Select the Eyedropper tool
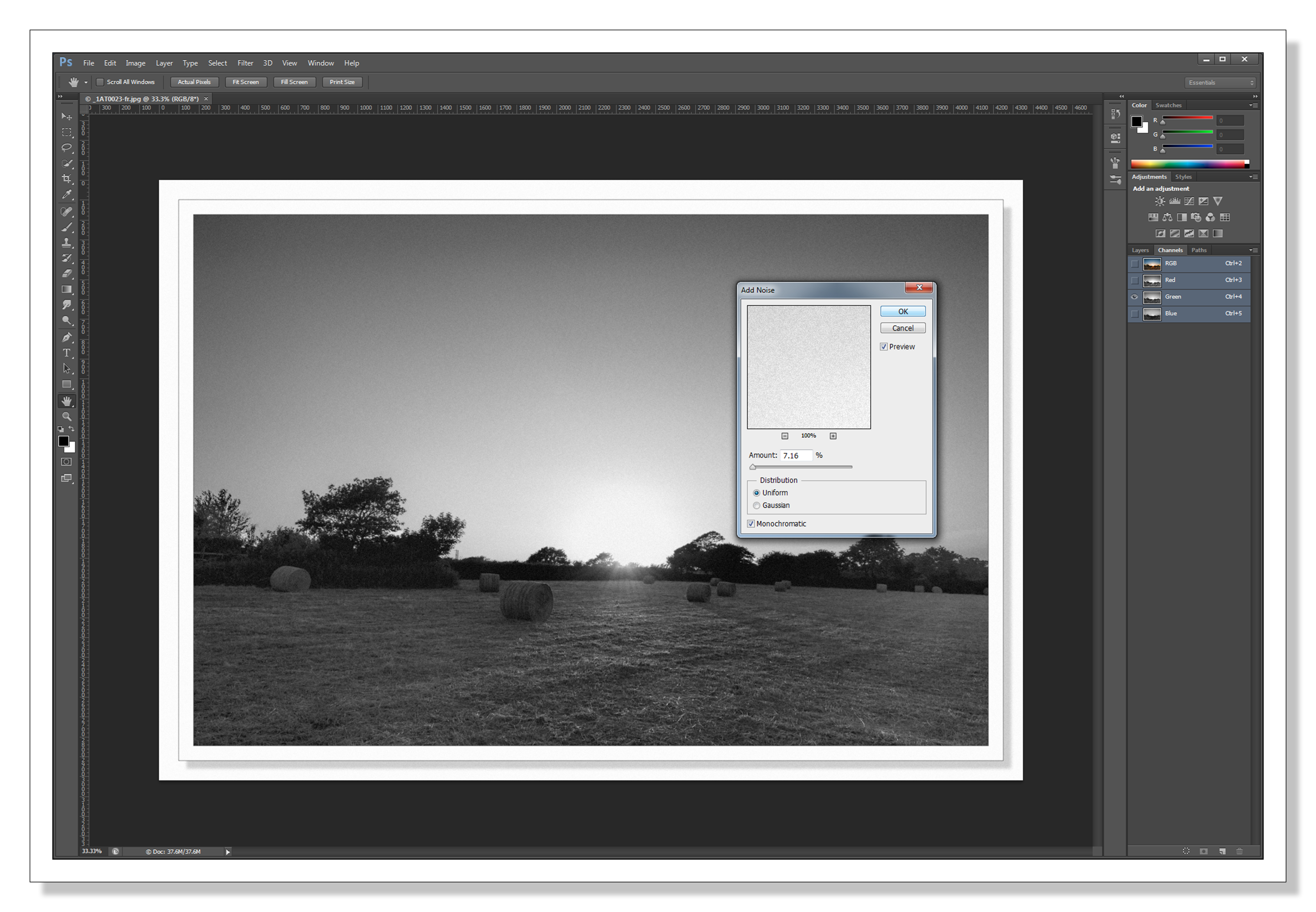Image resolution: width=1316 pixels, height=912 pixels. tap(67, 195)
